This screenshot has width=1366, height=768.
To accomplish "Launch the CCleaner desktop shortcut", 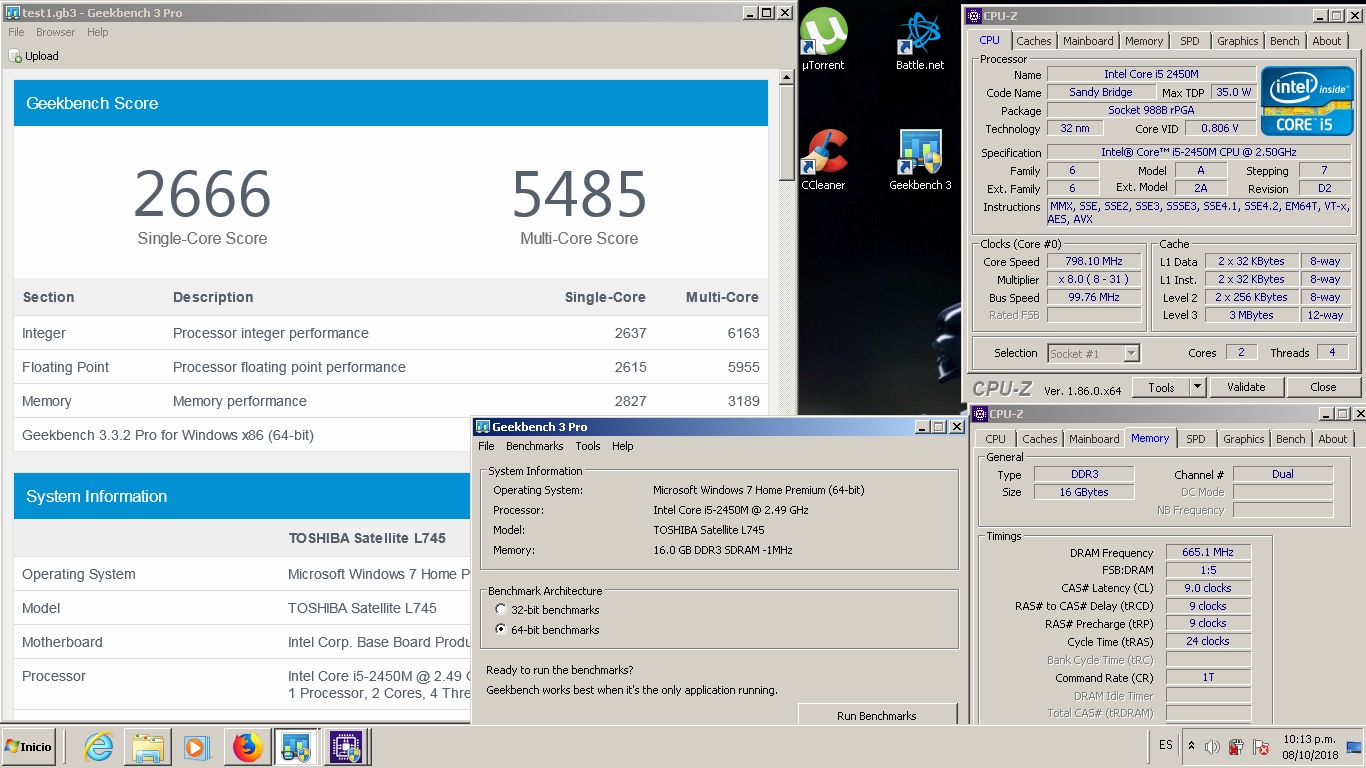I will [x=823, y=160].
